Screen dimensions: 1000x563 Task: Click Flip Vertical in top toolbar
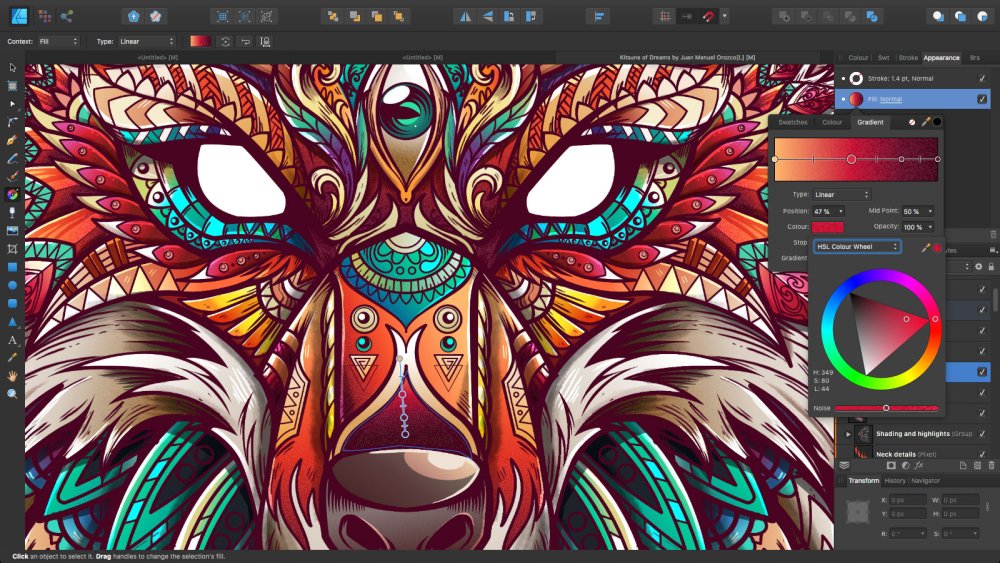click(x=488, y=17)
